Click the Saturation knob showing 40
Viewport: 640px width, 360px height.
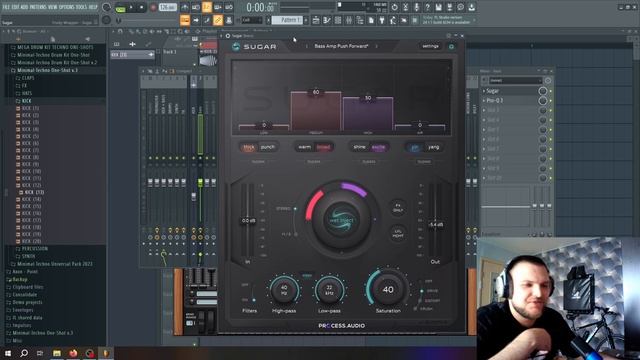[388, 289]
